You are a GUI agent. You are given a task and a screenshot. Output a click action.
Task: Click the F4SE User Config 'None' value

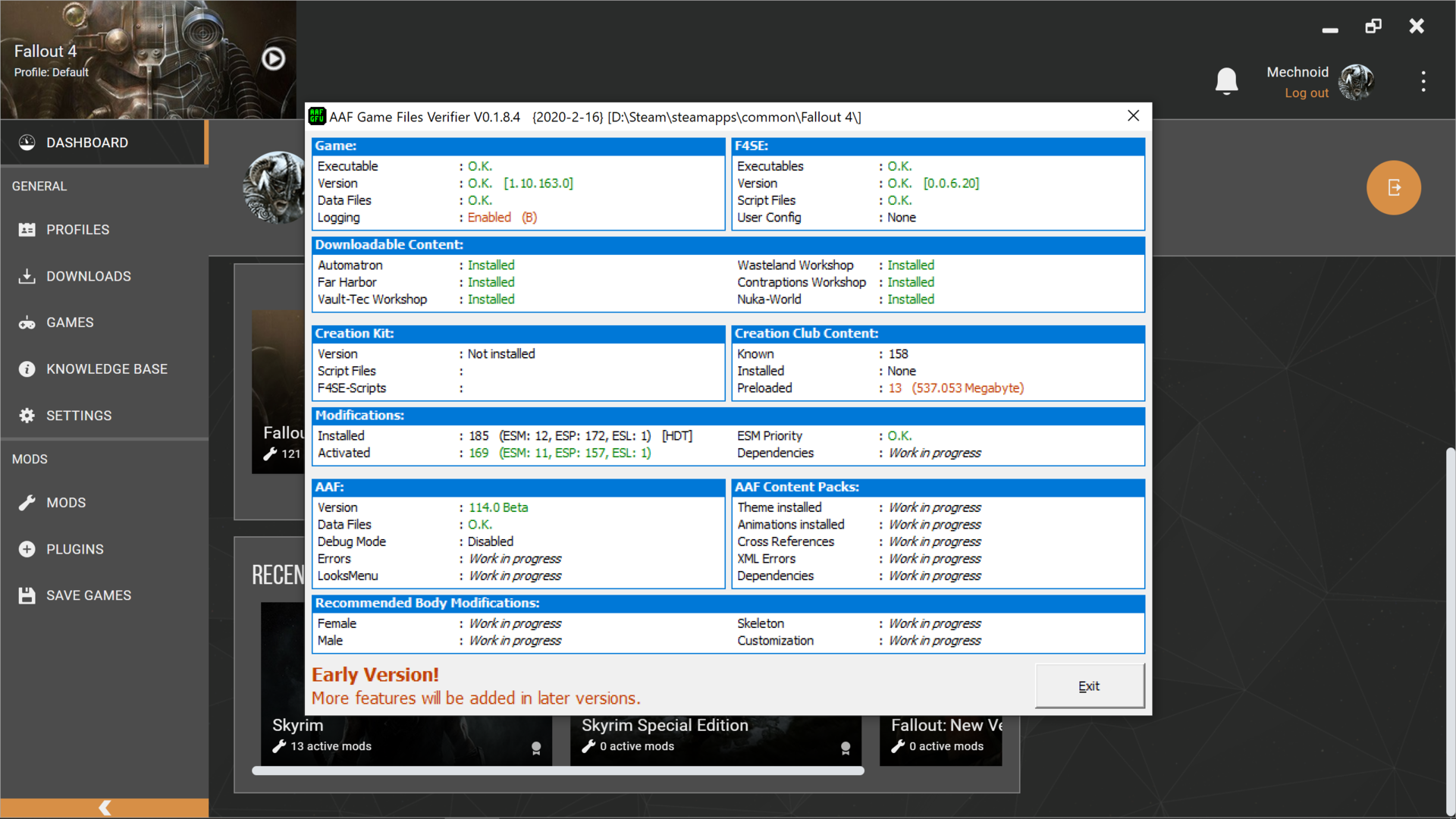902,218
